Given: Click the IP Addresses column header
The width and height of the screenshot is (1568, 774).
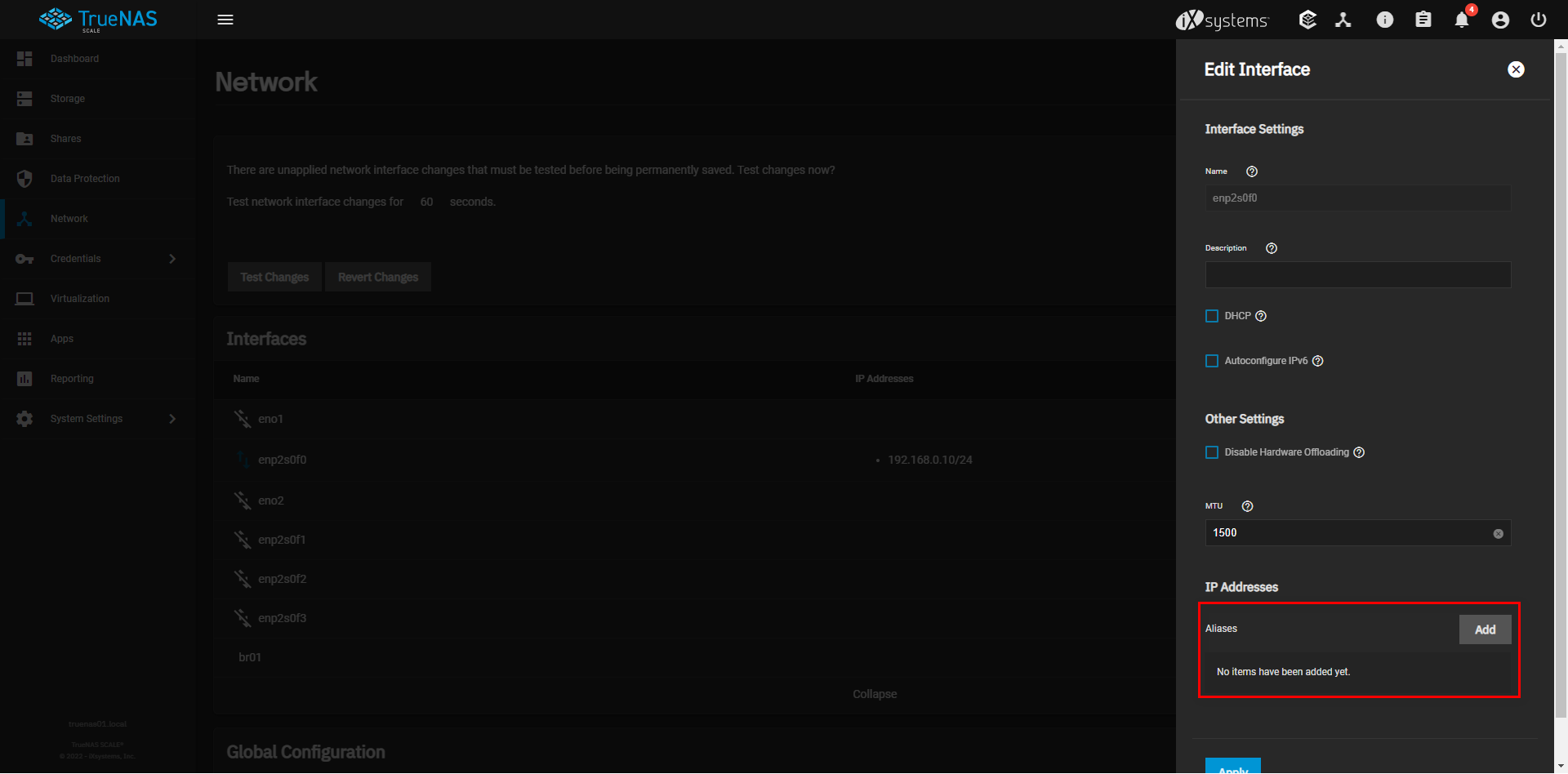Looking at the screenshot, I should (884, 379).
